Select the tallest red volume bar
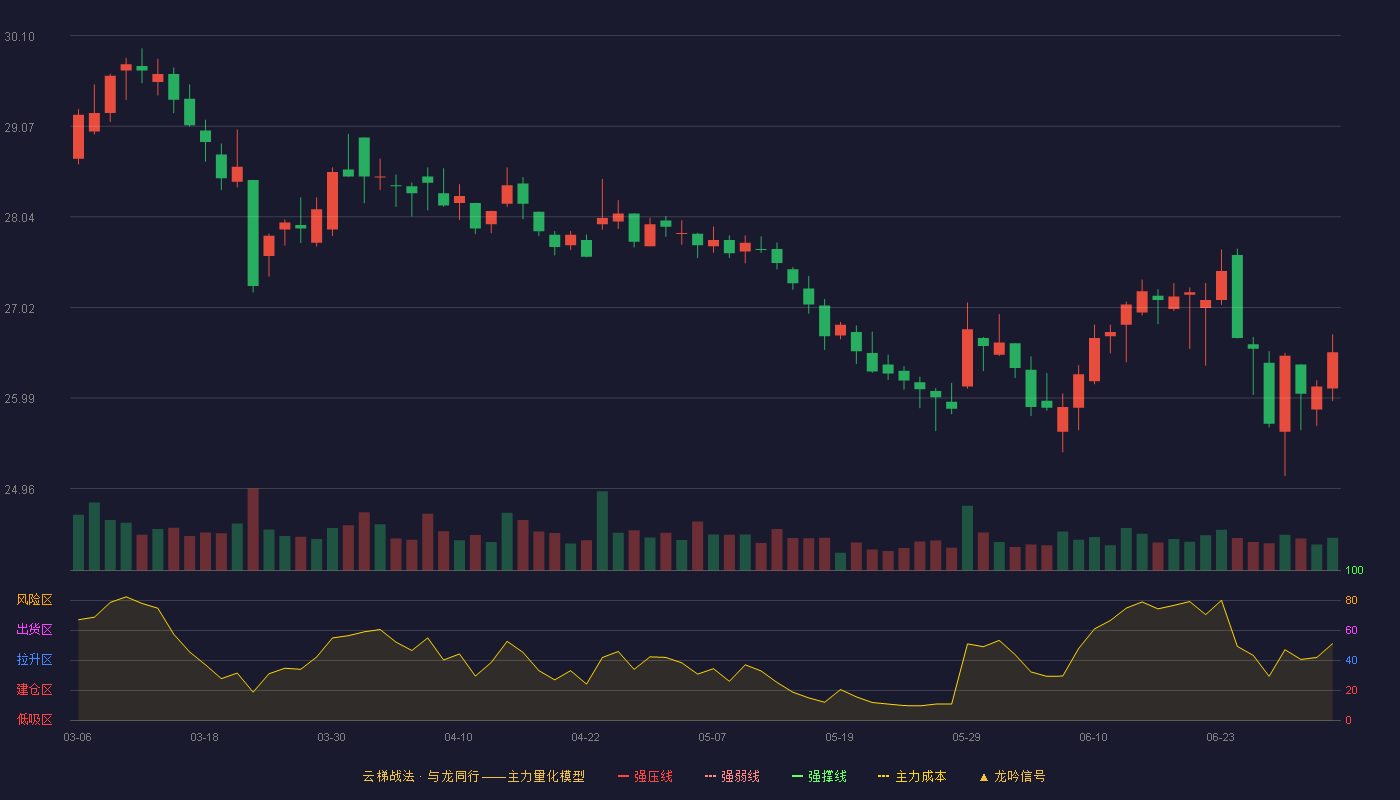Image resolution: width=1400 pixels, height=800 pixels. point(253,530)
